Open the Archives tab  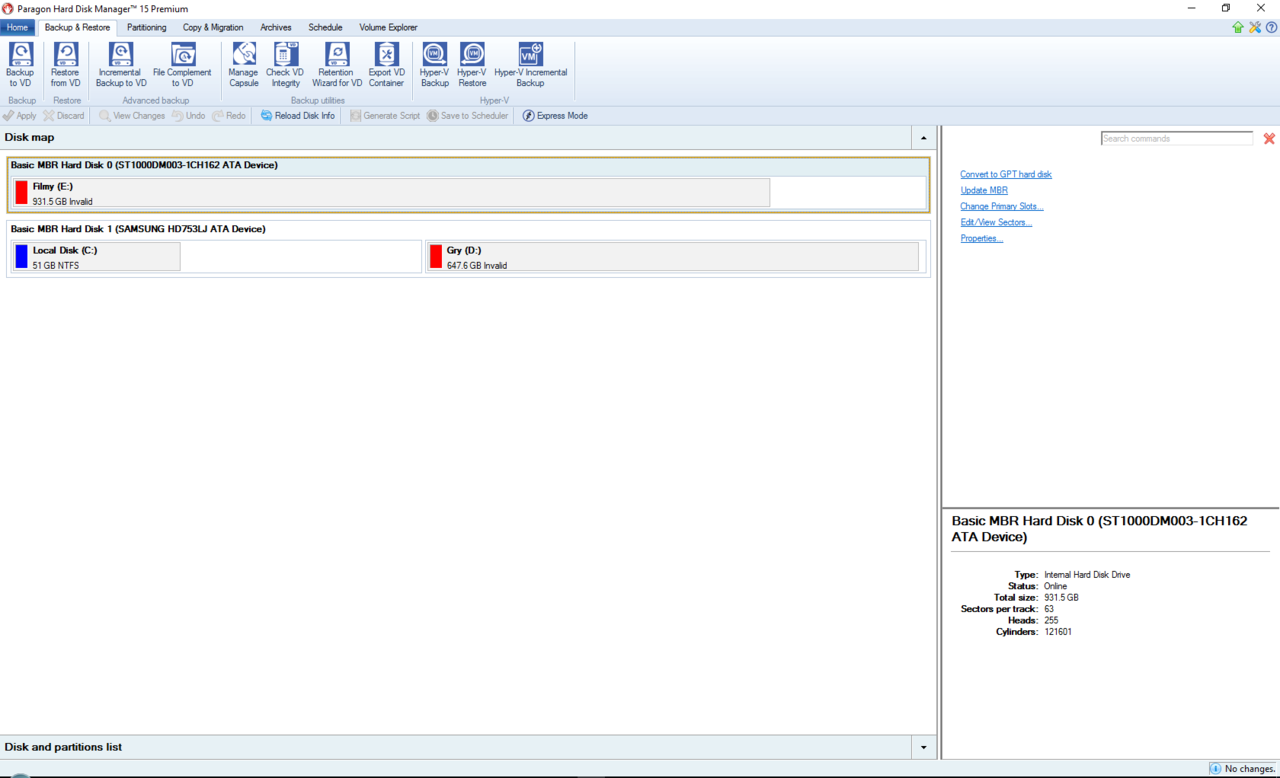276,27
